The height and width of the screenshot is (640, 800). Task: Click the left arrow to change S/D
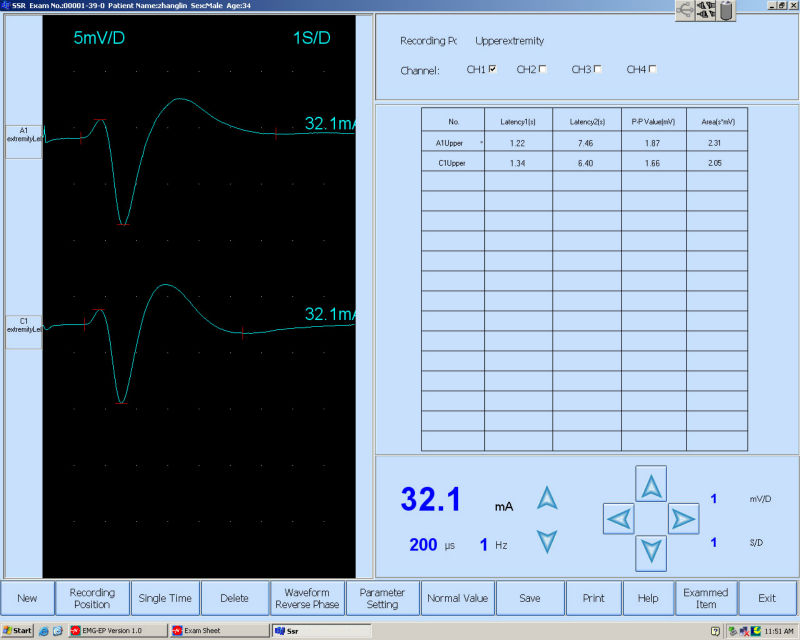coord(619,519)
